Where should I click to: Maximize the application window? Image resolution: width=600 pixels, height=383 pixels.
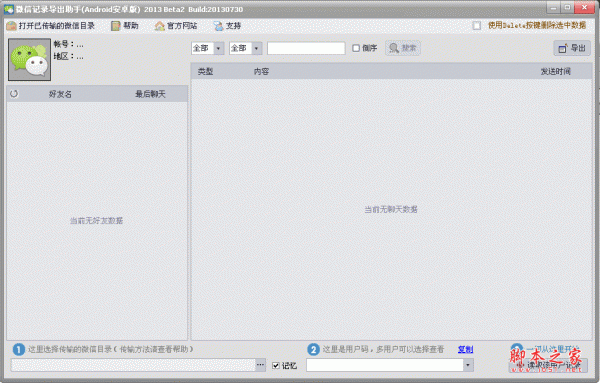click(x=567, y=7)
